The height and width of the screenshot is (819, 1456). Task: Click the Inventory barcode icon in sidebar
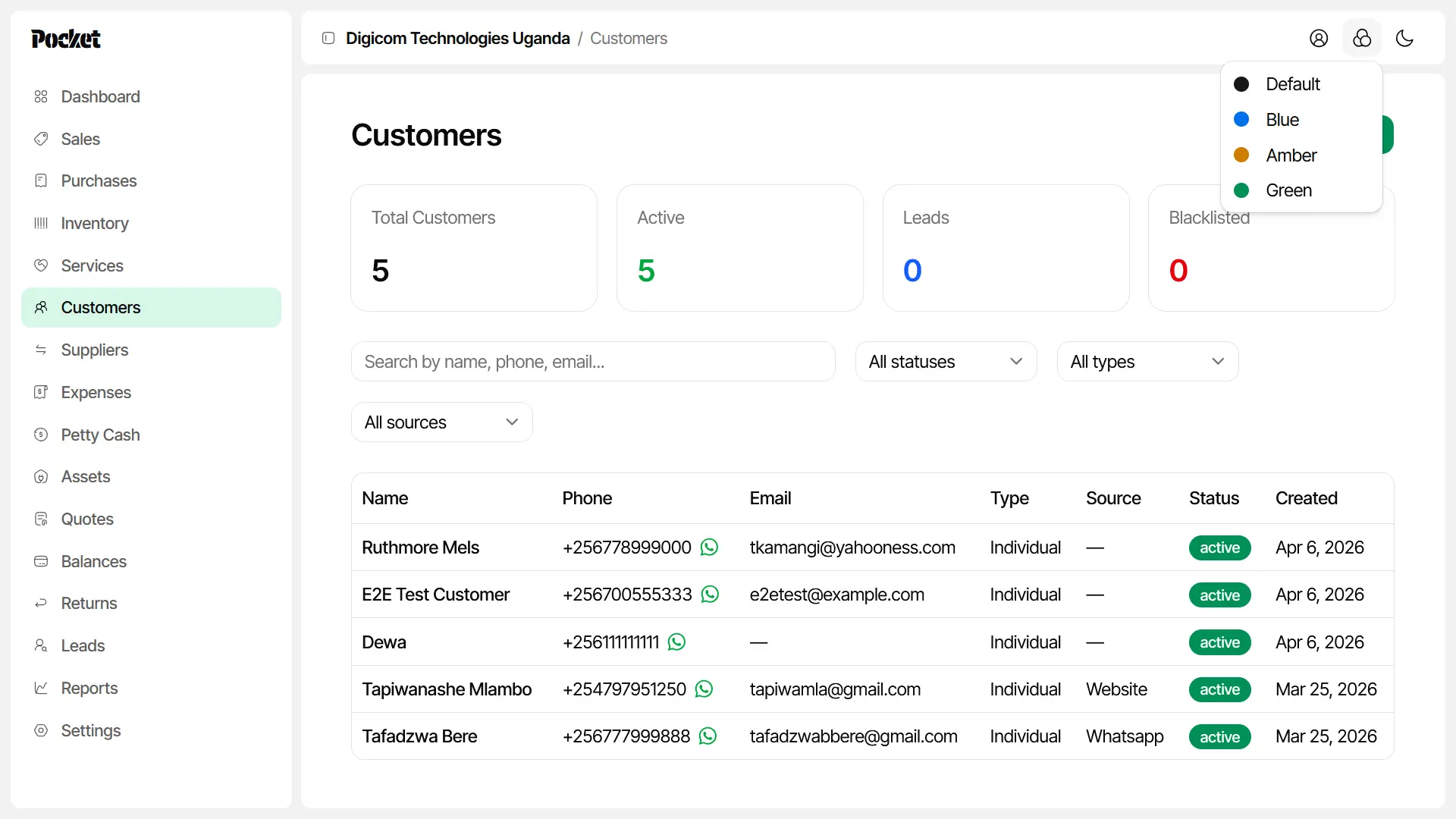(x=41, y=223)
